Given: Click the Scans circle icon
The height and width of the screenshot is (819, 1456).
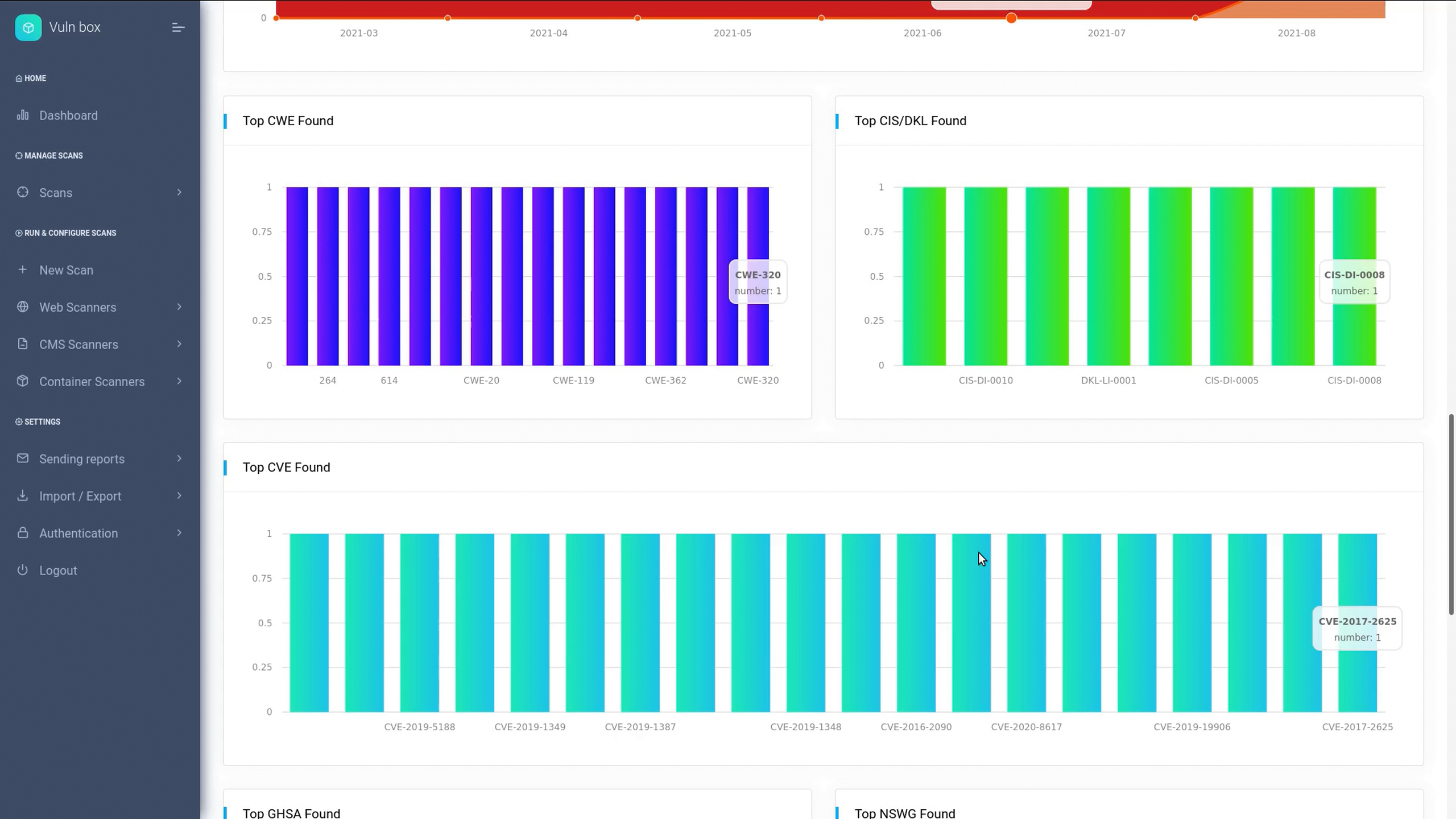Looking at the screenshot, I should (23, 192).
